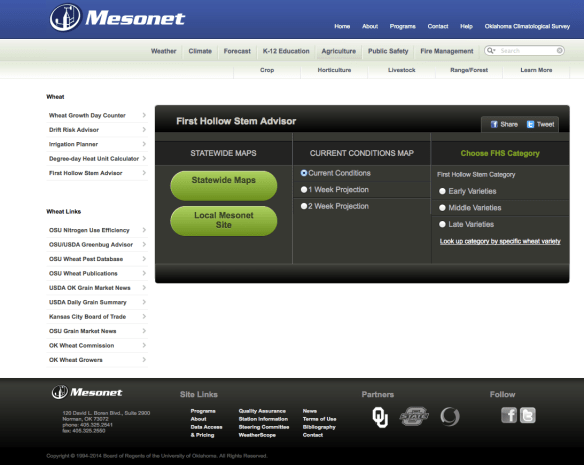The image size is (584, 465).
Task: Open the K-12 Education menu
Action: (x=286, y=51)
